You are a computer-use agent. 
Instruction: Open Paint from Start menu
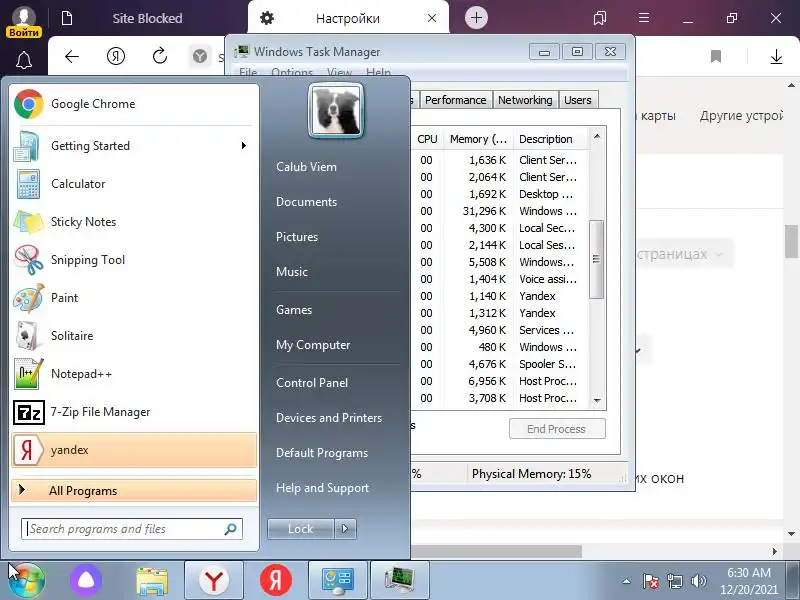coord(133,298)
